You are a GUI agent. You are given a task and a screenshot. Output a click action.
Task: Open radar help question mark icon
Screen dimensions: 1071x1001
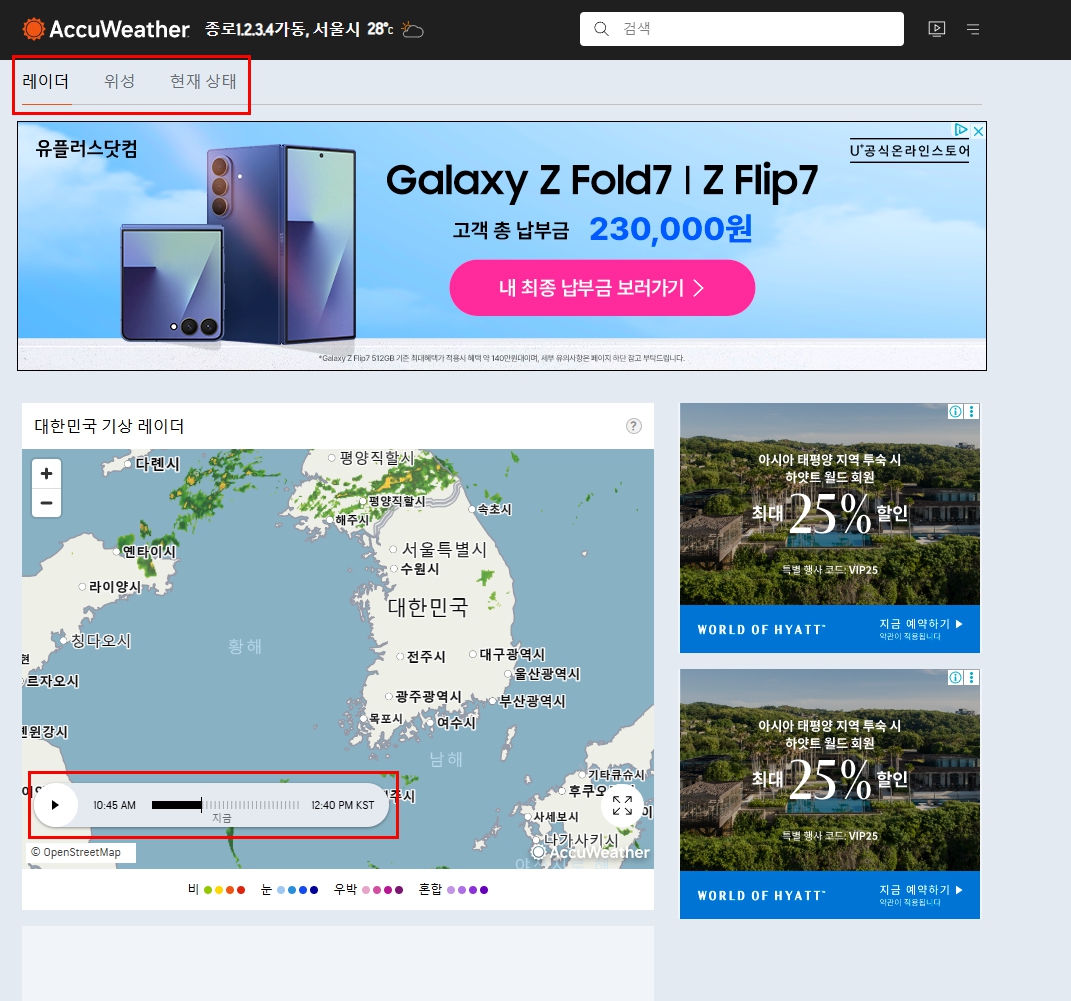tap(634, 426)
